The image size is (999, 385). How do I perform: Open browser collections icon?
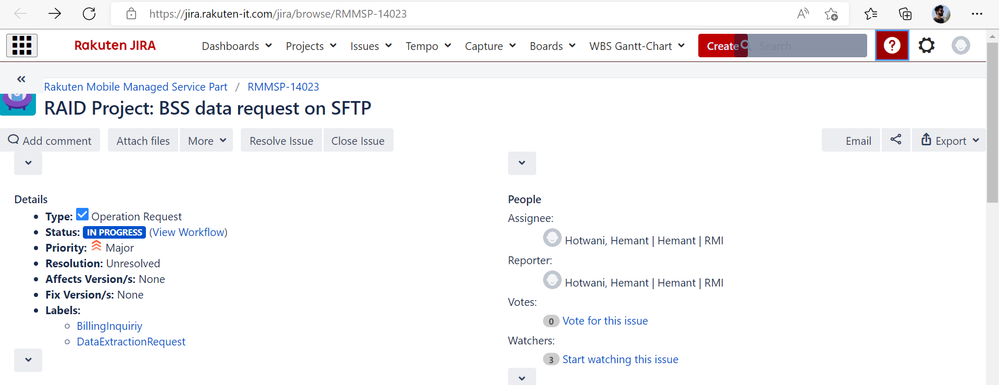tap(905, 13)
